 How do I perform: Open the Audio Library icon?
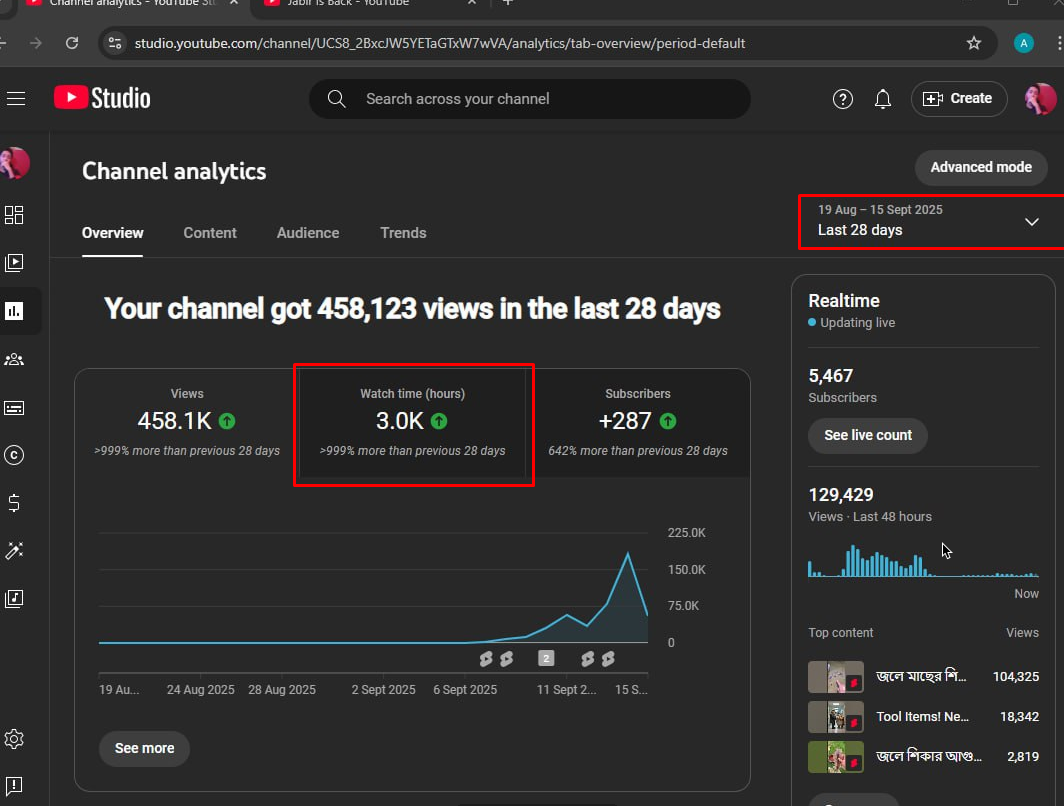15,599
